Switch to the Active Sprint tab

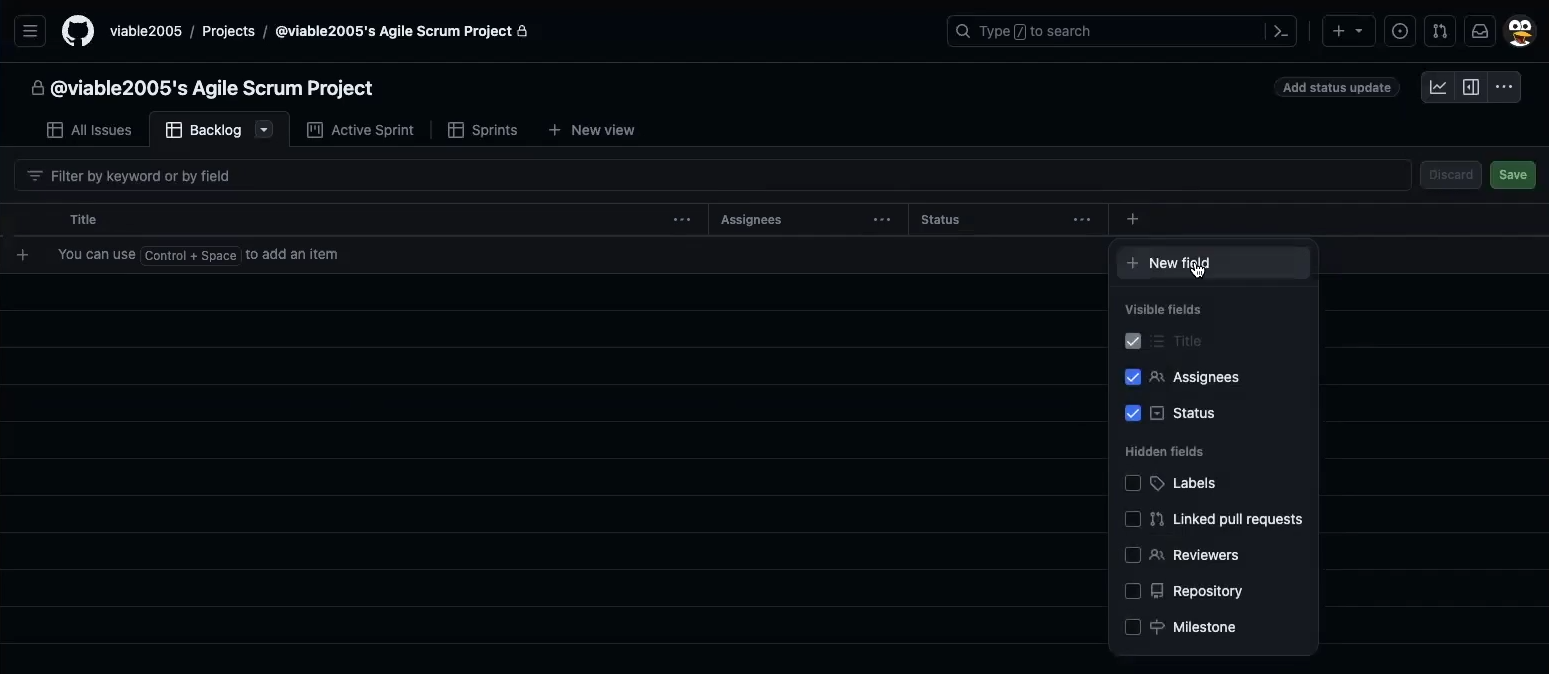tap(360, 130)
